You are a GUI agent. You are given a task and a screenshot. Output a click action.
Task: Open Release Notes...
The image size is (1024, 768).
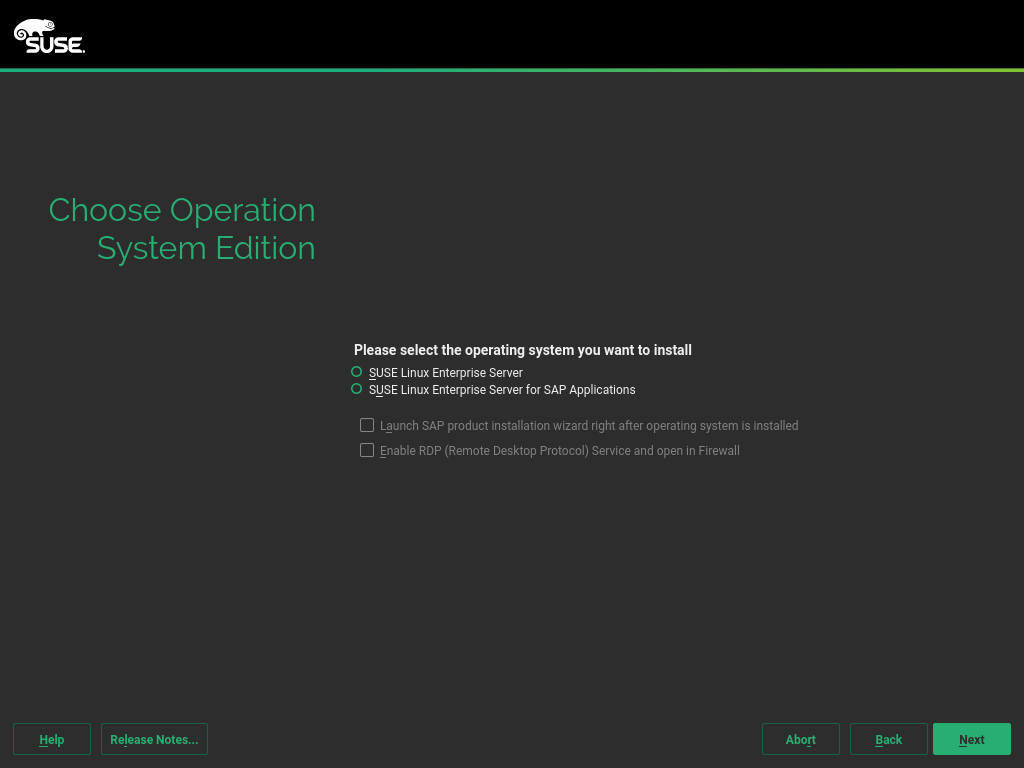point(154,739)
